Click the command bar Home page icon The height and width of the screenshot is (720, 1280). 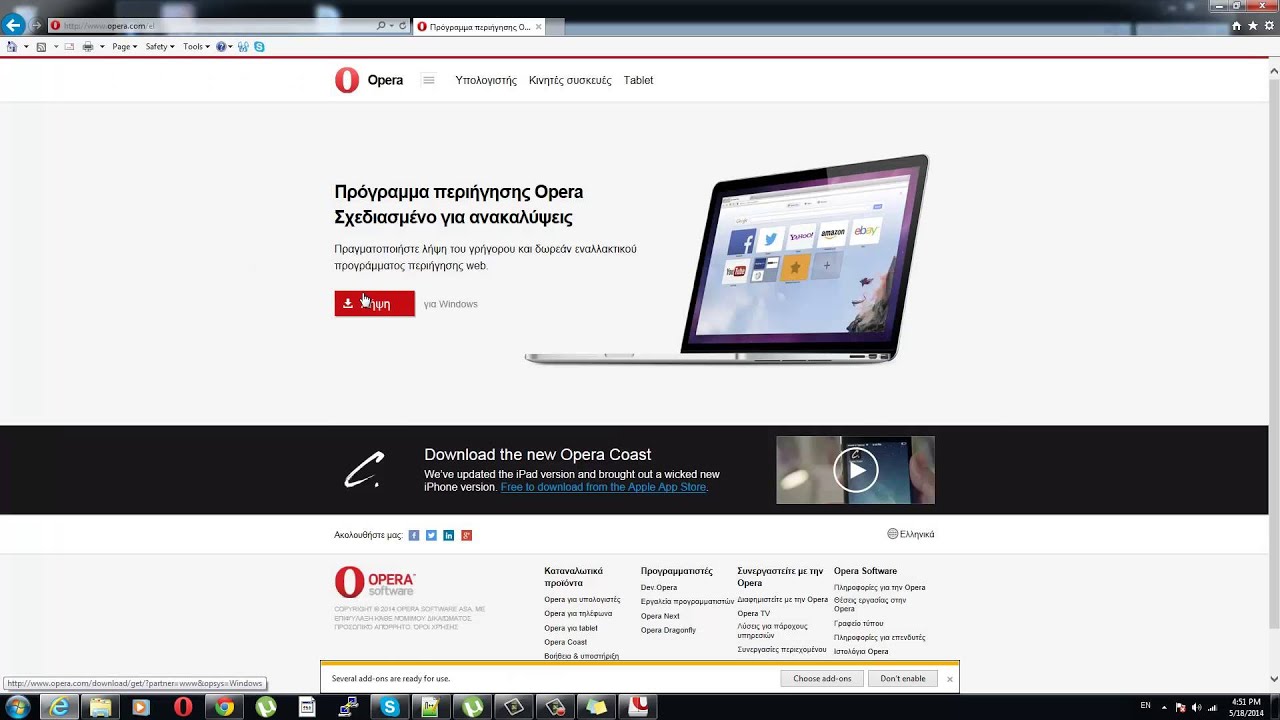tap(12, 47)
